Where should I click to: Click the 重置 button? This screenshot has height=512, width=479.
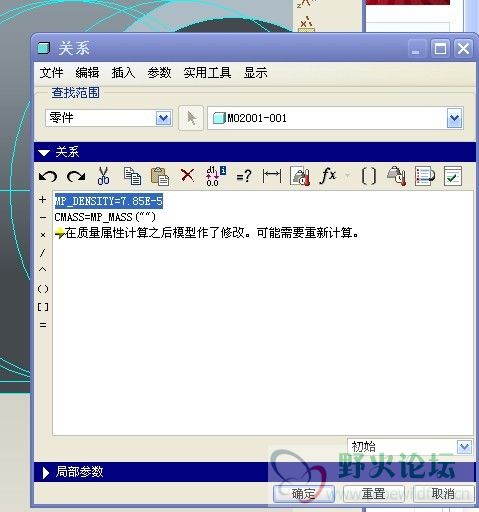pyautogui.click(x=373, y=493)
